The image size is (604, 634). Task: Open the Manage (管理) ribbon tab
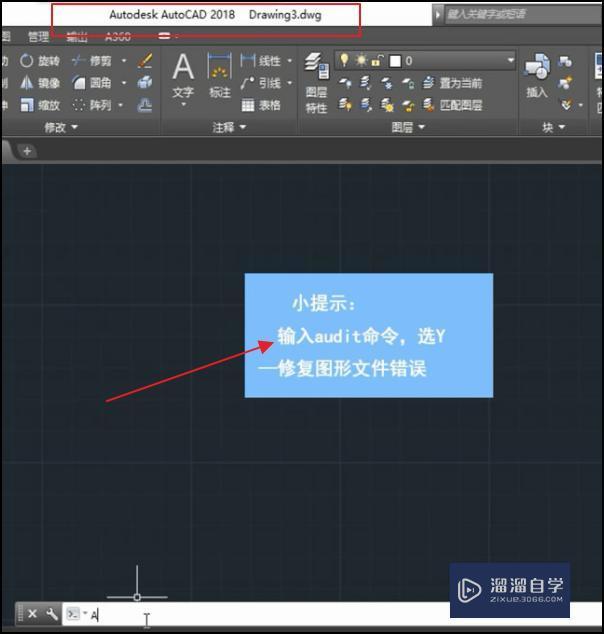click(x=38, y=37)
